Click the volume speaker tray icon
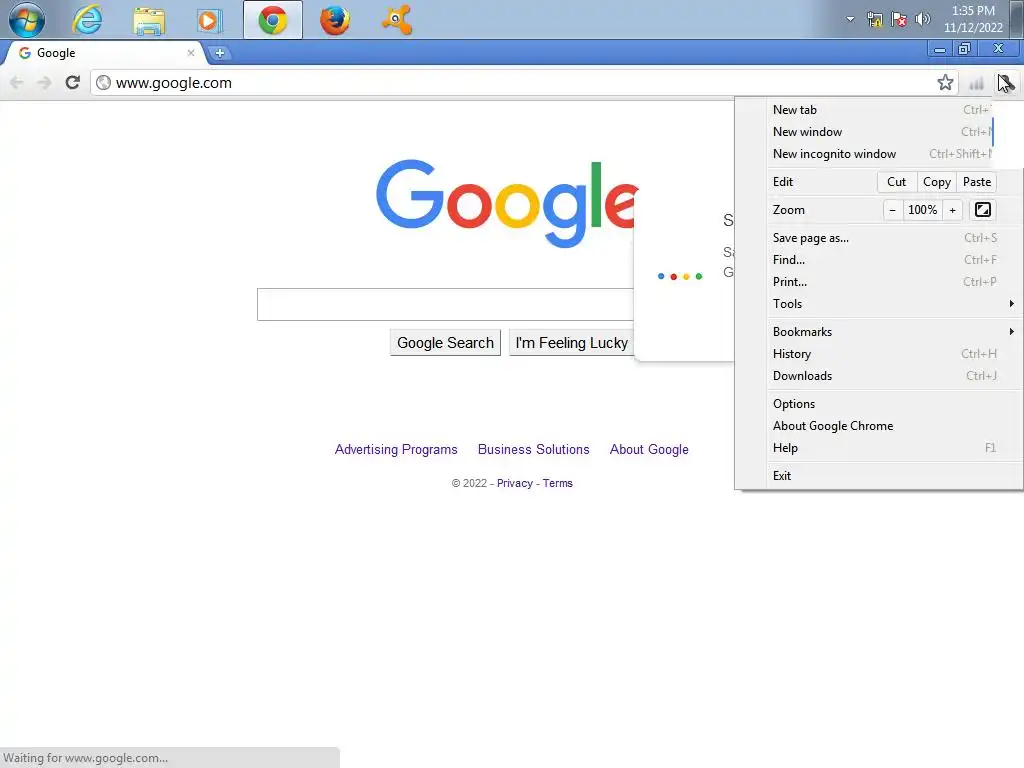This screenshot has width=1024, height=768. click(x=923, y=19)
